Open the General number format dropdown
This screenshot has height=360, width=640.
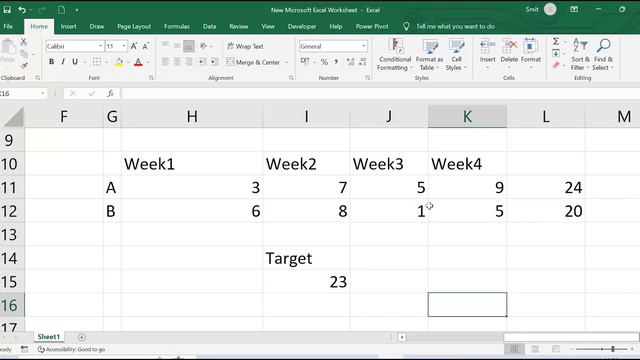point(364,46)
